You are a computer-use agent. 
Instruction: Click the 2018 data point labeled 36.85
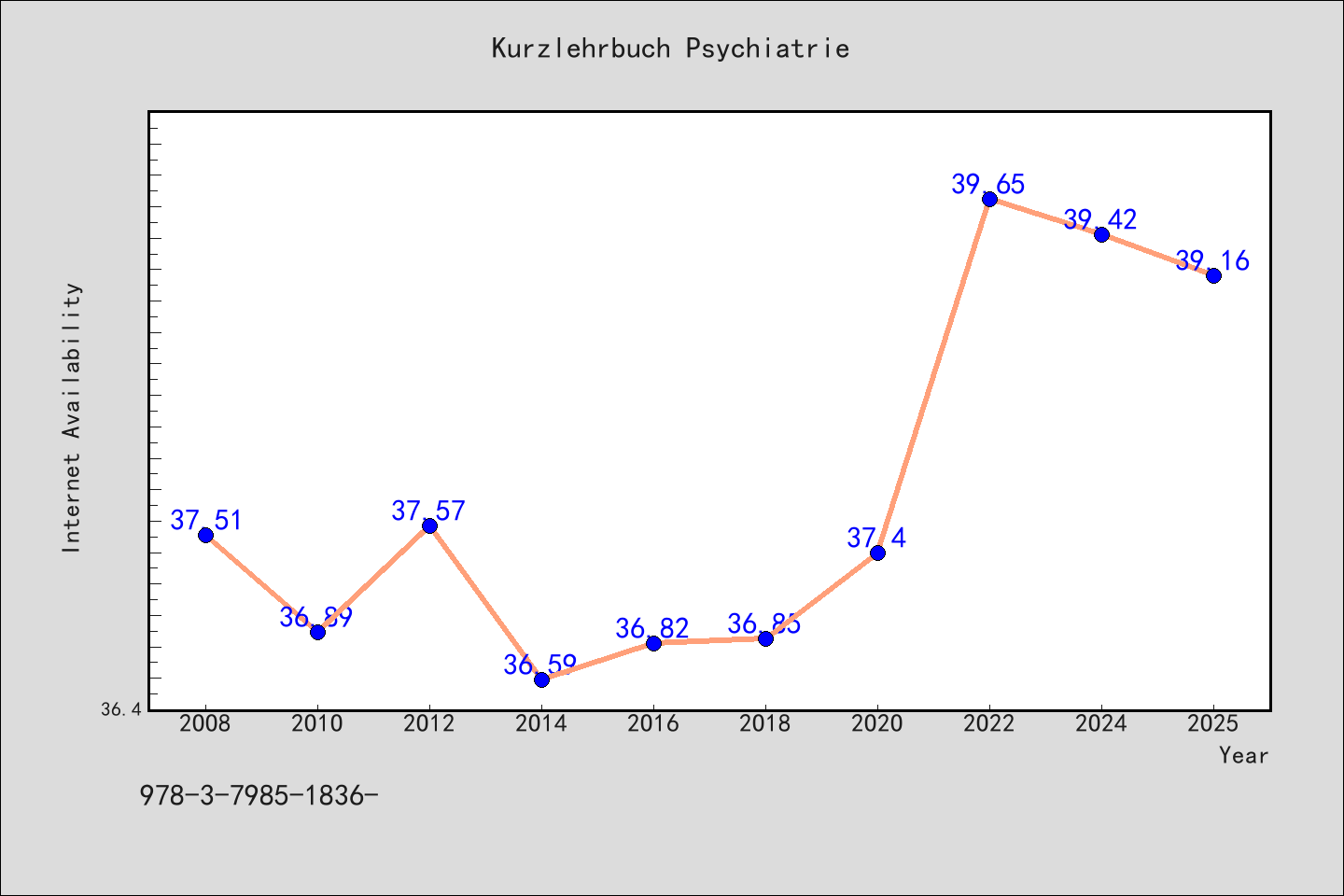click(x=765, y=638)
